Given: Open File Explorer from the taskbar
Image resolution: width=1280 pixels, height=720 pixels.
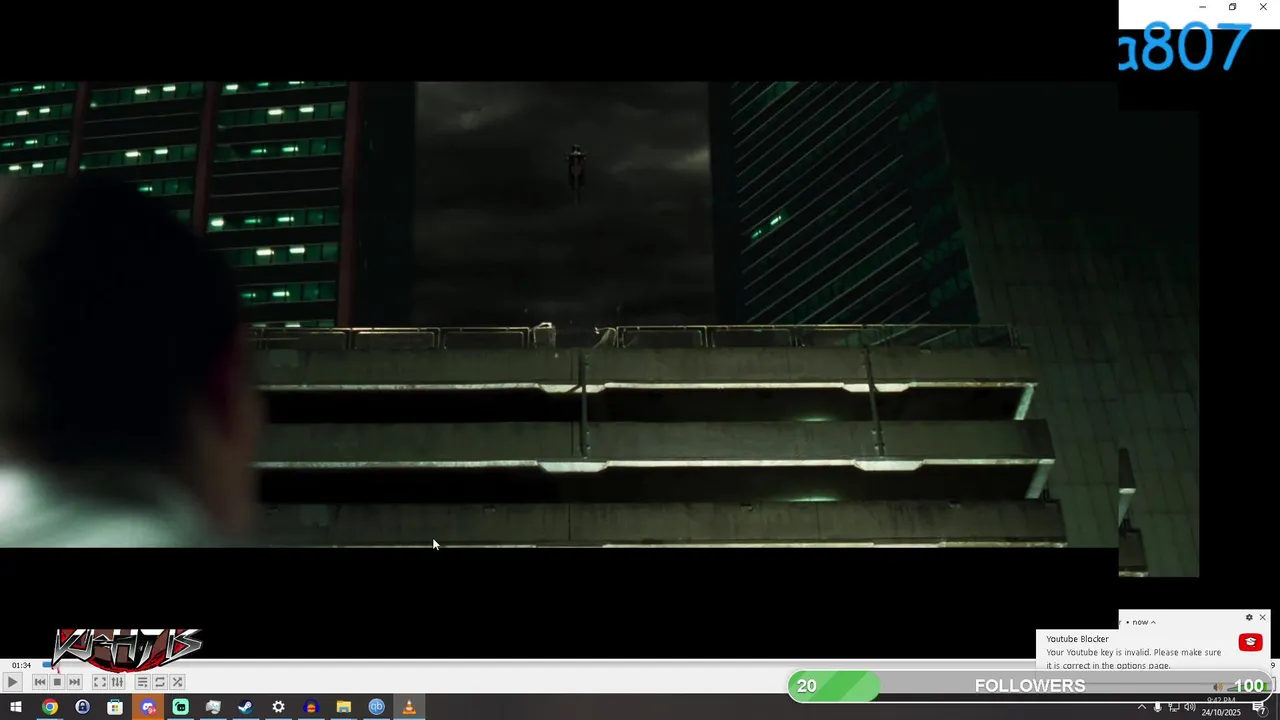Looking at the screenshot, I should 343,707.
